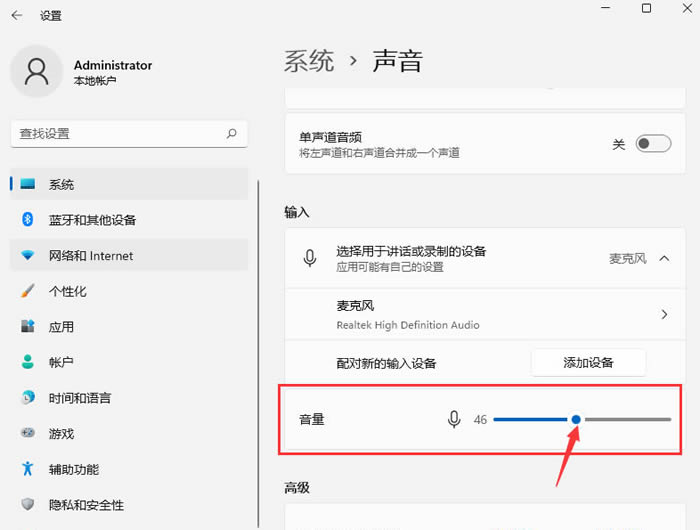Image resolution: width=700 pixels, height=530 pixels.
Task: Click the Administrator profile avatar
Action: coord(37,72)
